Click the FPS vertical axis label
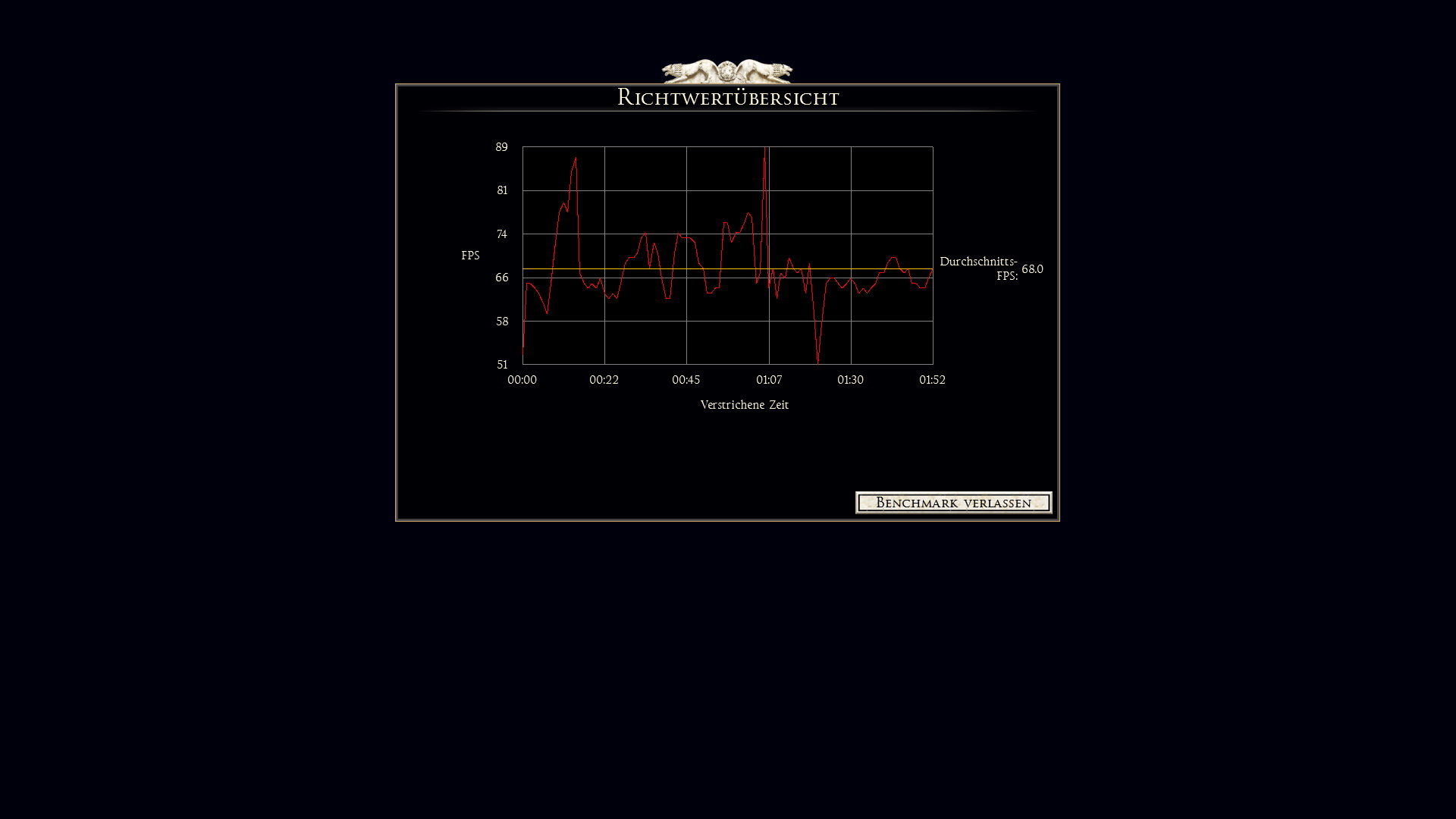 click(470, 256)
